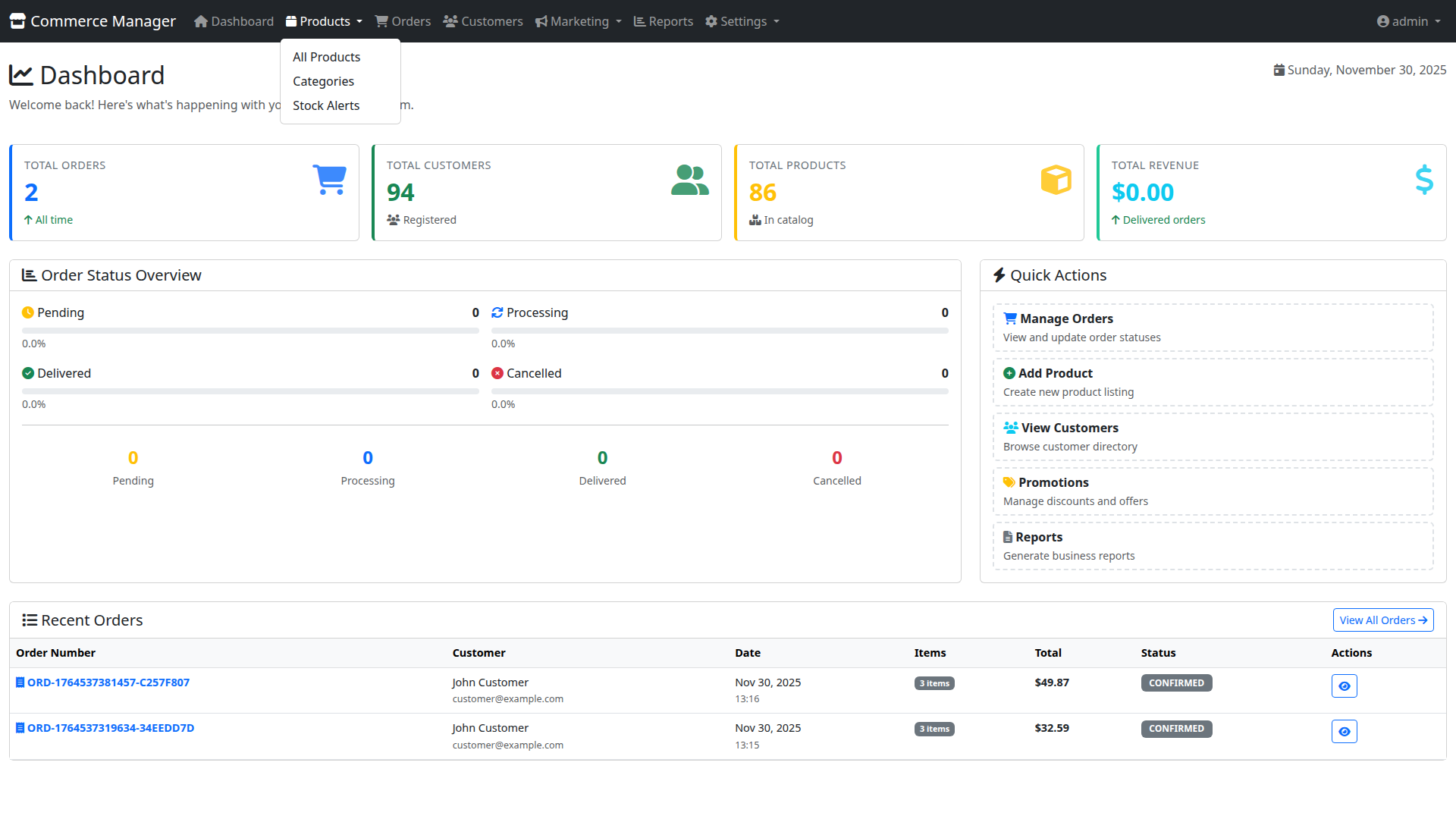The height and width of the screenshot is (819, 1456).
Task: Open the admin user dropdown
Action: (1408, 21)
